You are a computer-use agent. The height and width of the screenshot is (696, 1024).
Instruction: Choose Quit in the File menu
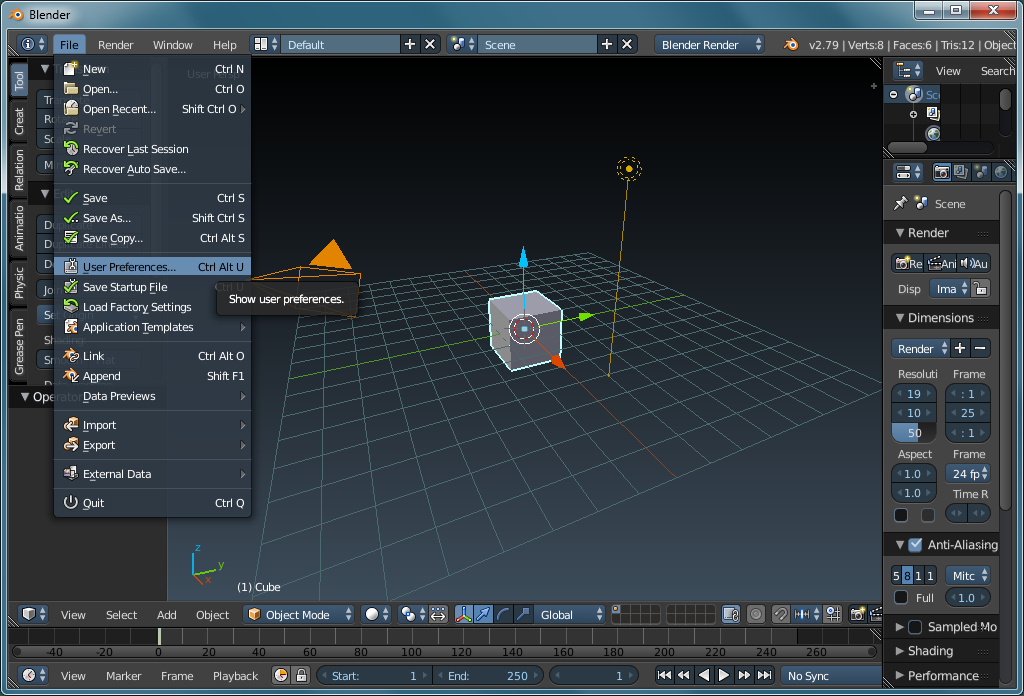click(x=153, y=503)
